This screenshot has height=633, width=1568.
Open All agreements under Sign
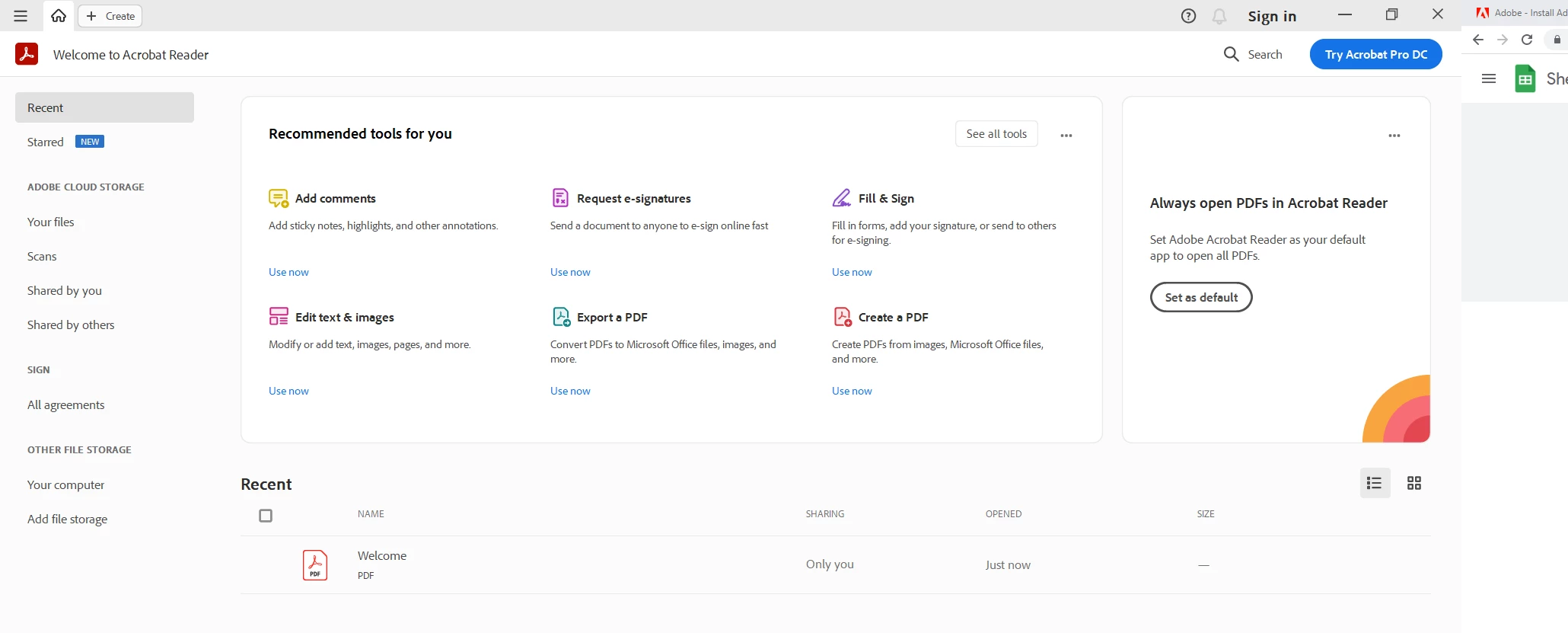[66, 404]
